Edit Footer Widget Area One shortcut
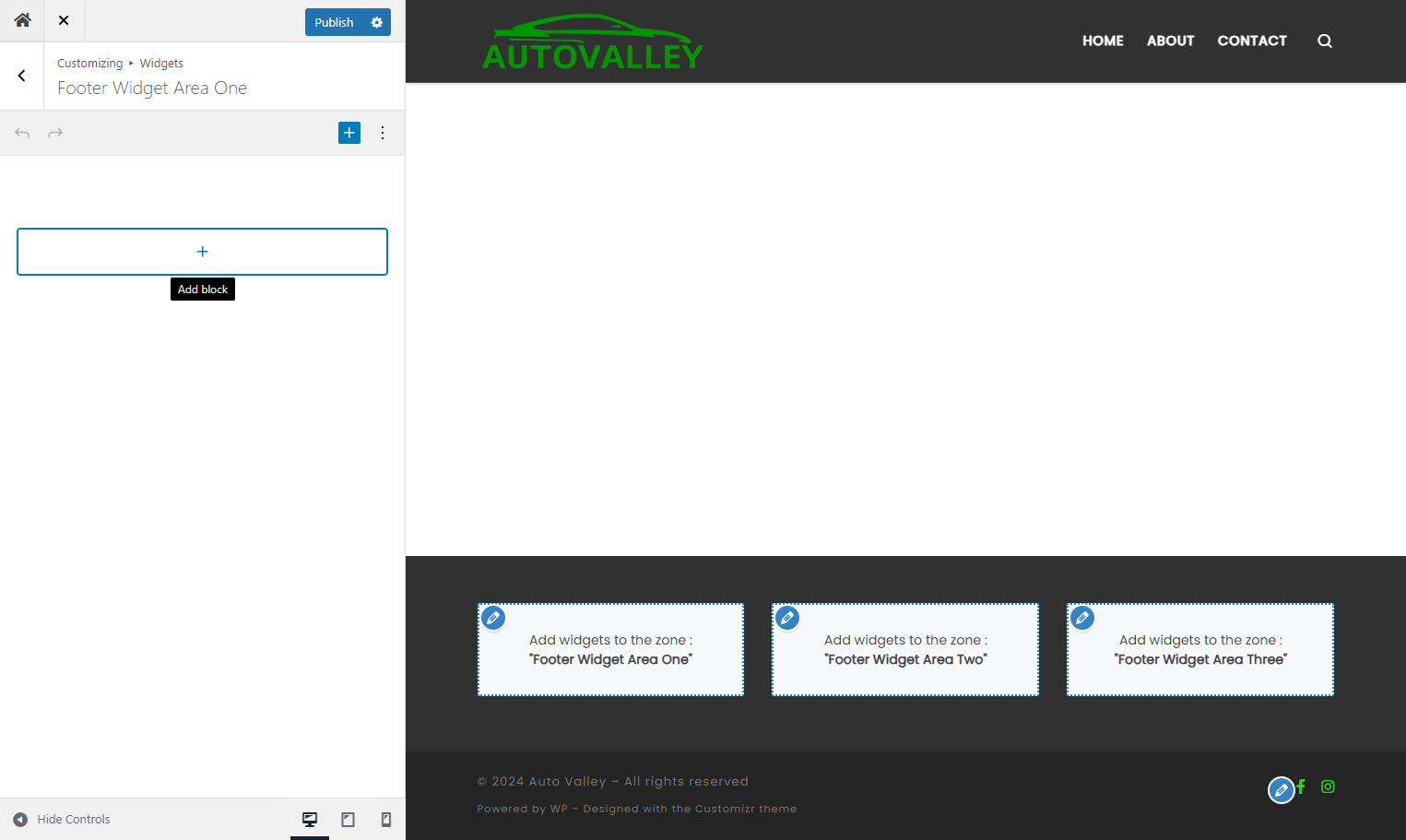 [x=493, y=618]
